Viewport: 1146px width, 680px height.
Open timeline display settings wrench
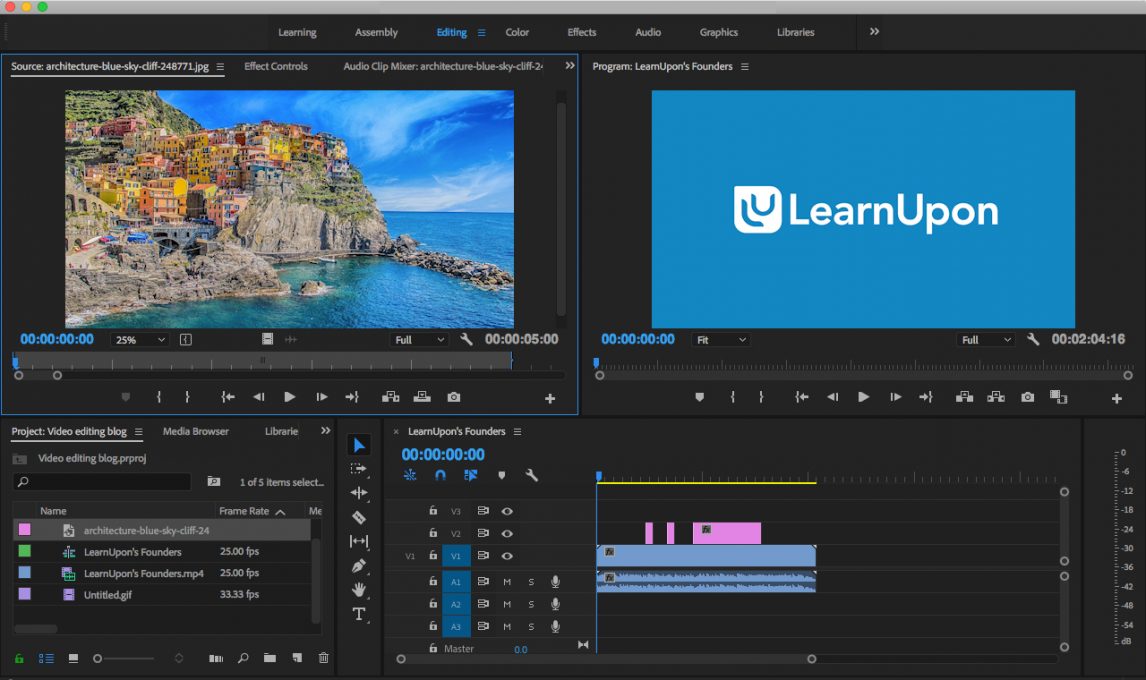tap(532, 475)
